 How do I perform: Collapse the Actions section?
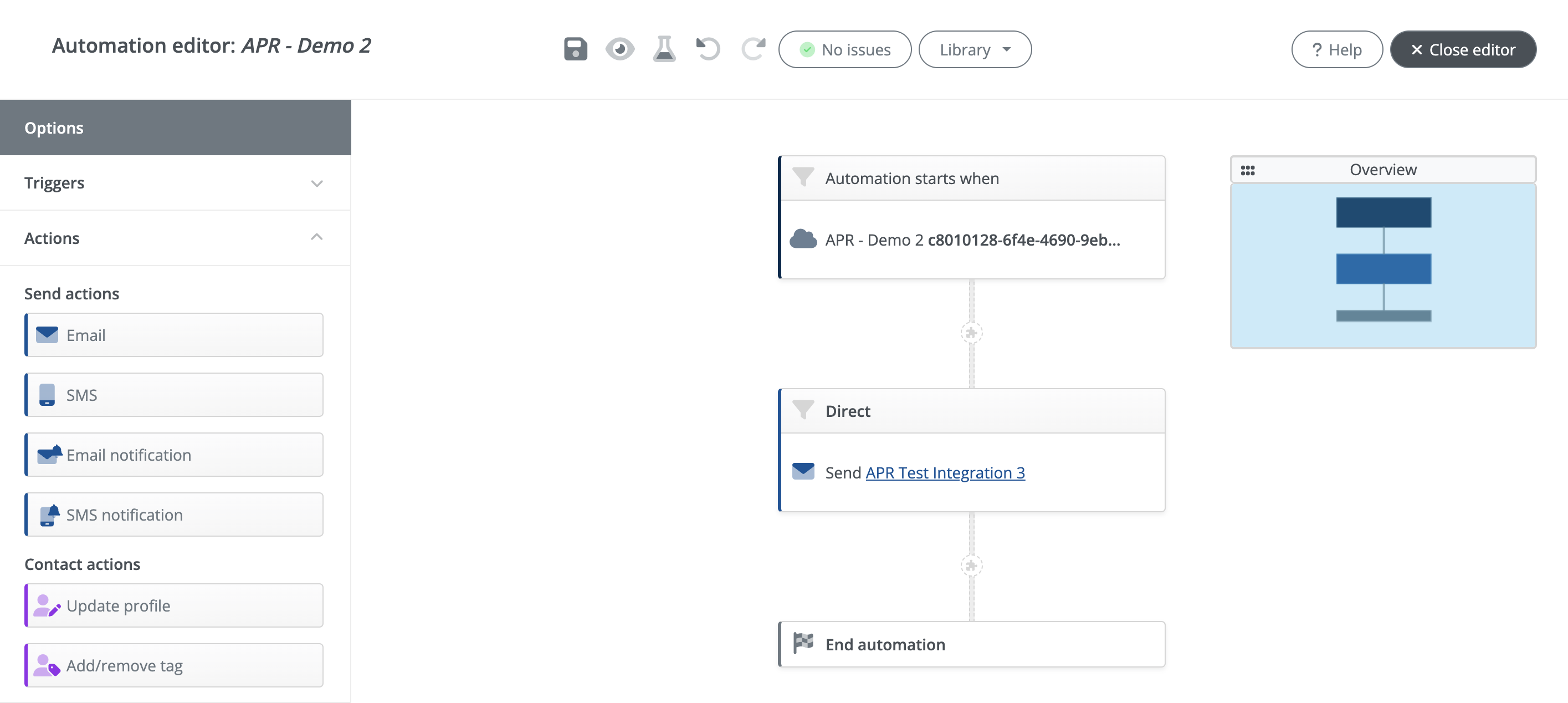tap(175, 238)
